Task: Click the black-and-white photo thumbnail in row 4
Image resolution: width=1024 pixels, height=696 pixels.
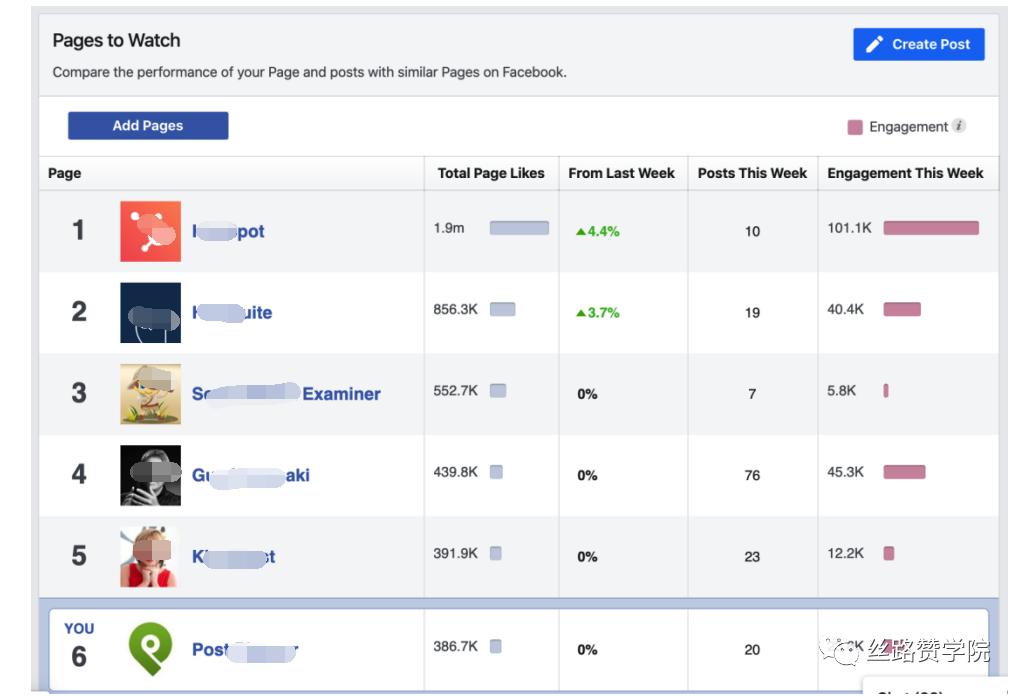Action: point(150,475)
